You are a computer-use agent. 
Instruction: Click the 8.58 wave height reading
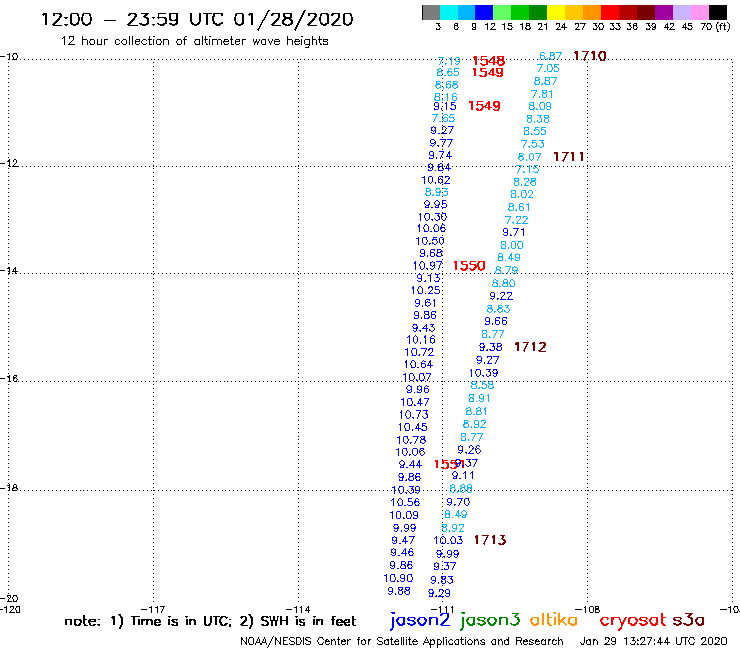coord(482,385)
